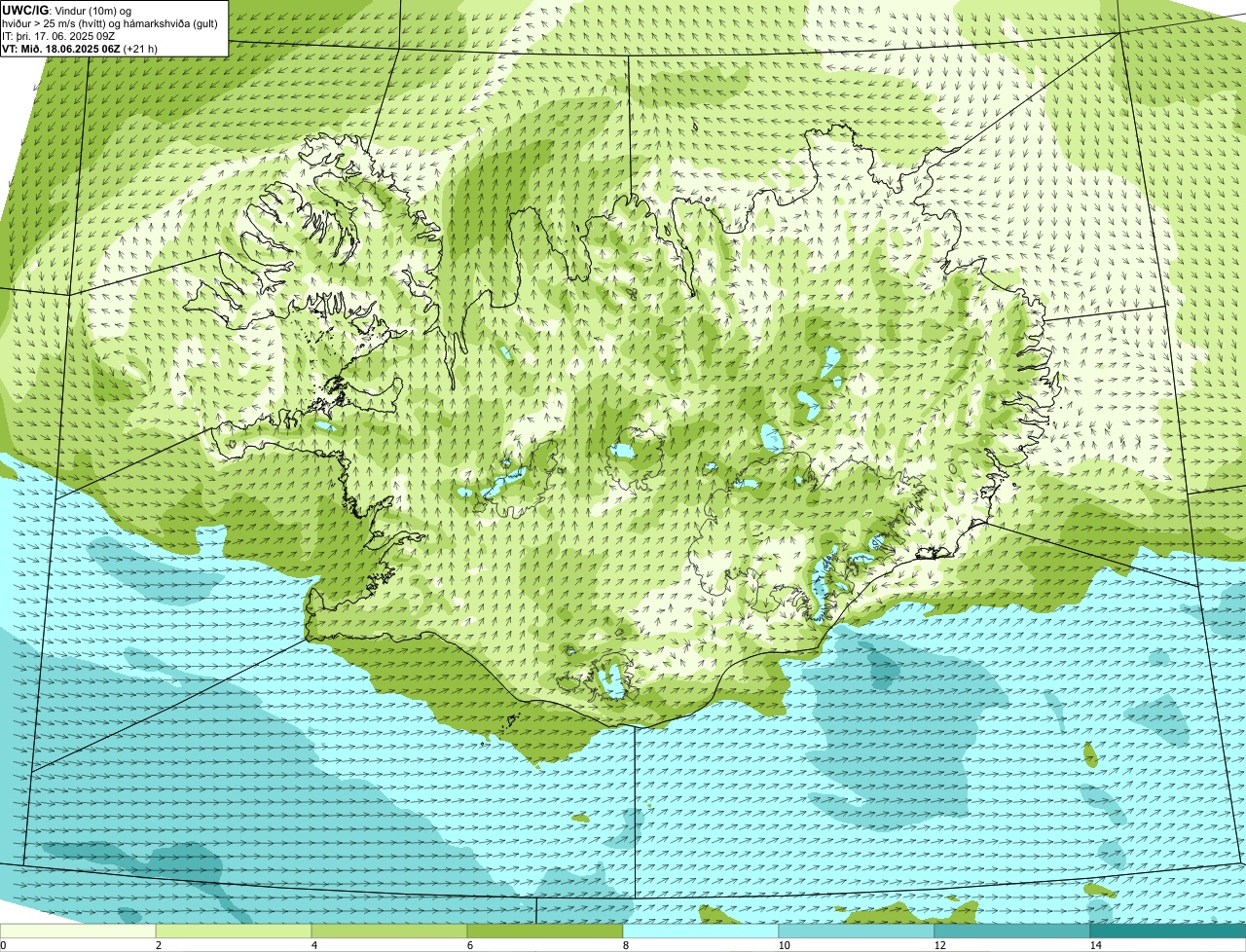Screen dimensions: 1246x952
Task: Click the legend scale label "0"
Action: 3,945
